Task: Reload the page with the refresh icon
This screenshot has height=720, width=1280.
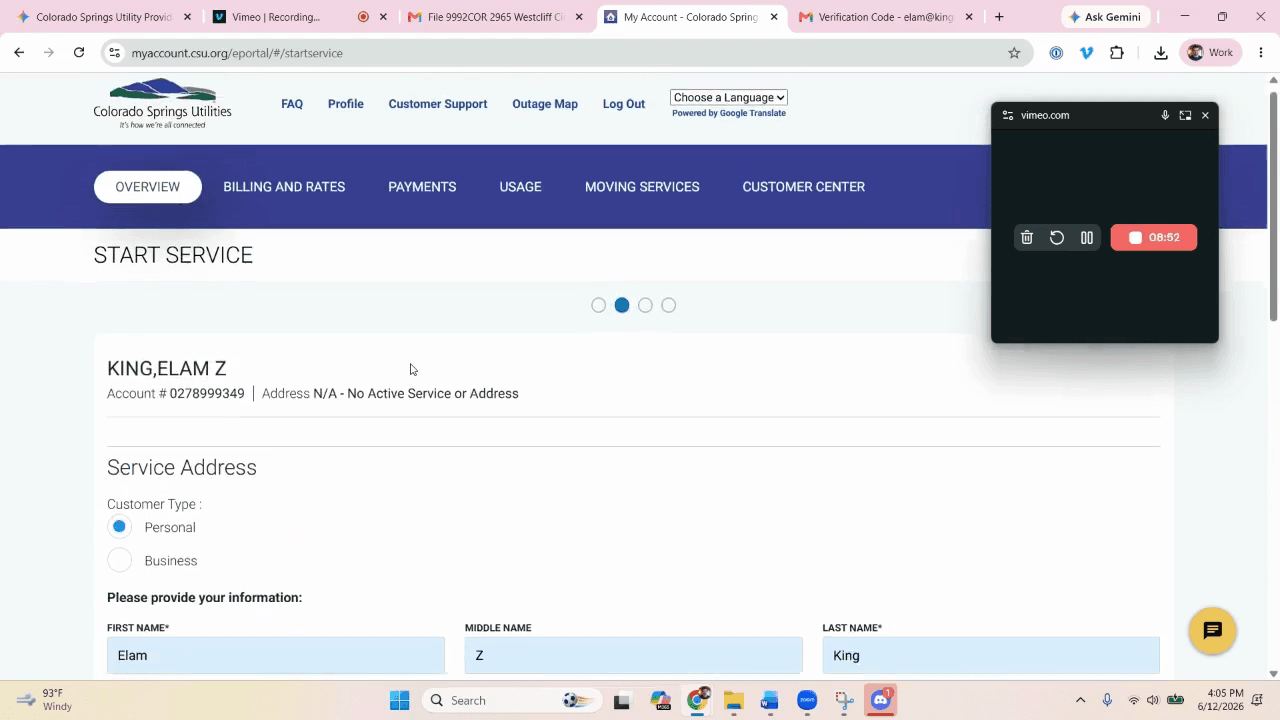Action: tap(79, 53)
